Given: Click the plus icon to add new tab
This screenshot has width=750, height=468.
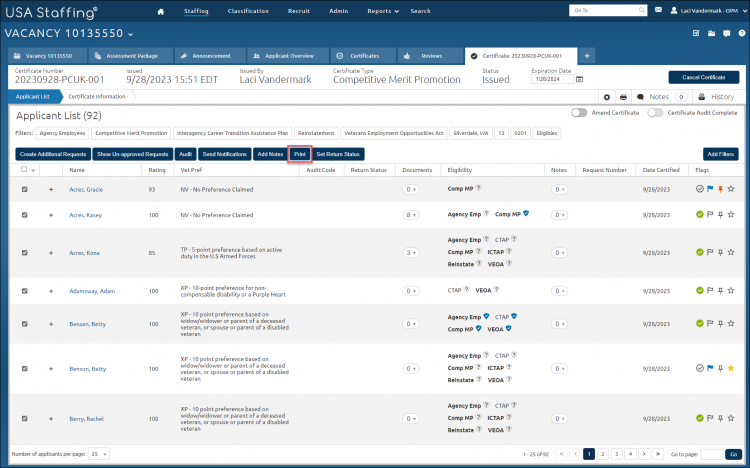Looking at the screenshot, I should [587, 56].
